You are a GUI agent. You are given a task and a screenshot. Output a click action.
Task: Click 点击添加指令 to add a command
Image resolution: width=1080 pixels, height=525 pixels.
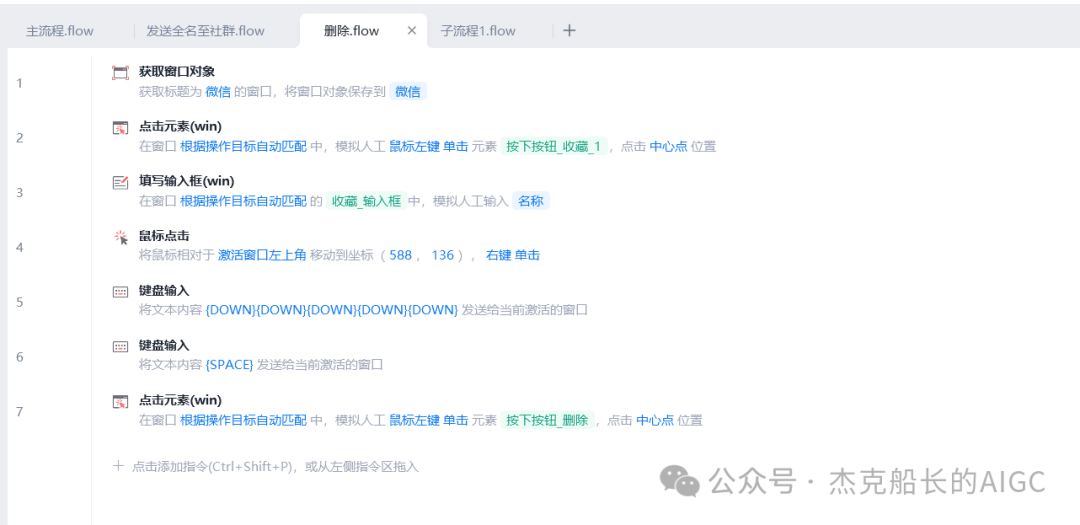pyautogui.click(x=265, y=466)
